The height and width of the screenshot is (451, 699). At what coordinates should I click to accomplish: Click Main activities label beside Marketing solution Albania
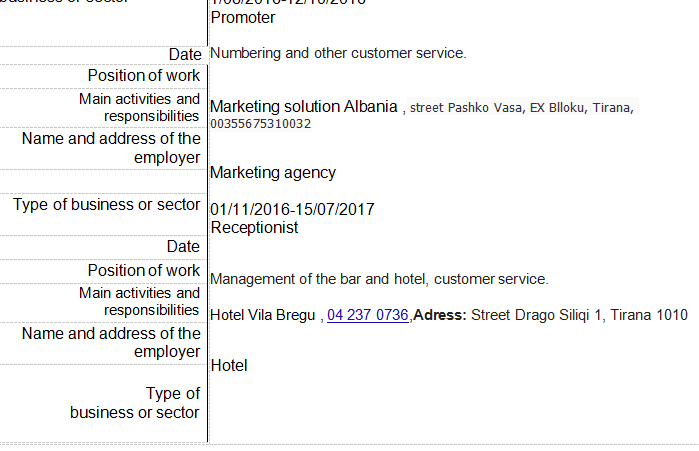(x=139, y=108)
